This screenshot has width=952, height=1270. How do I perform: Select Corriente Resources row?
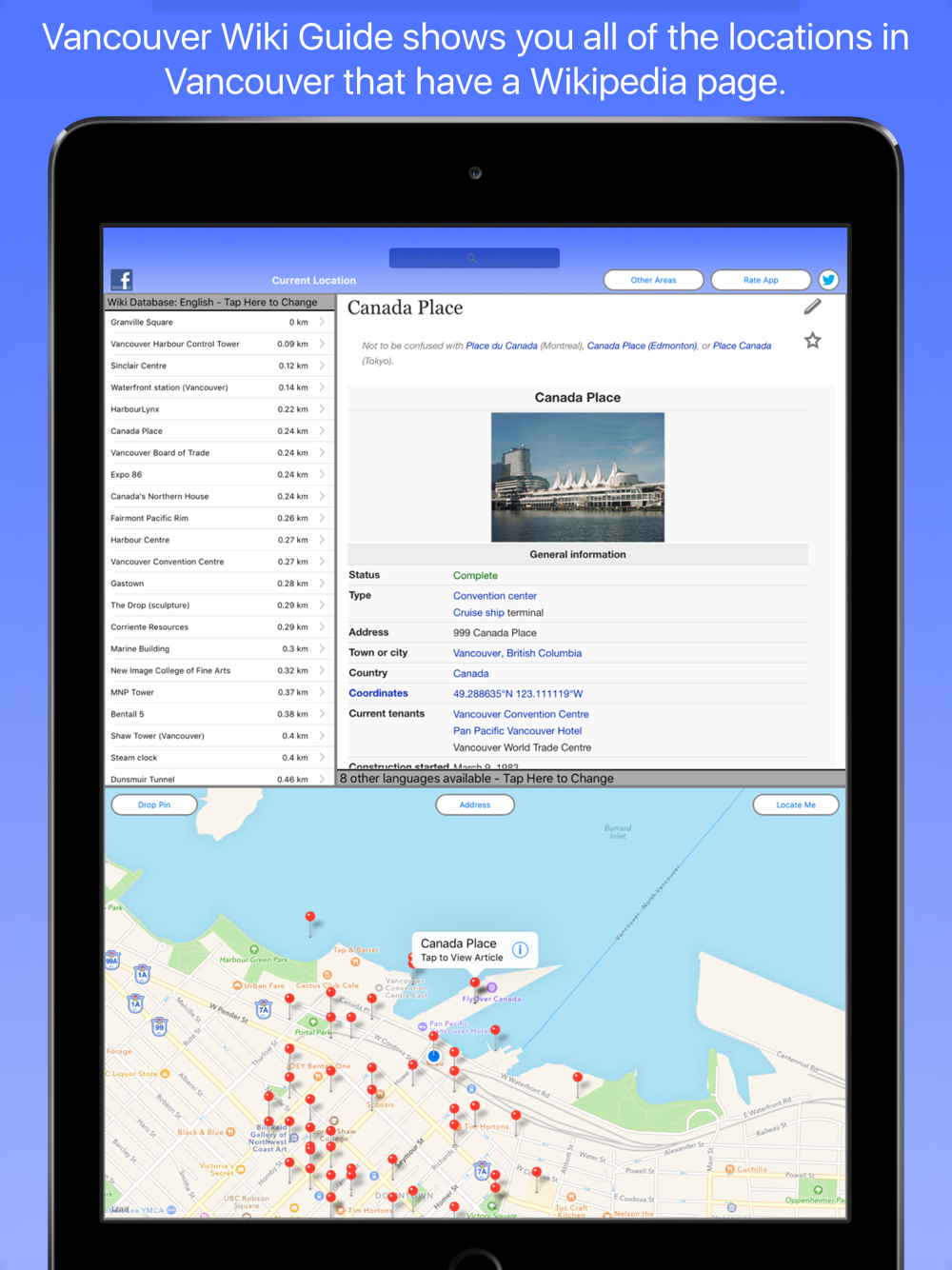(x=219, y=627)
